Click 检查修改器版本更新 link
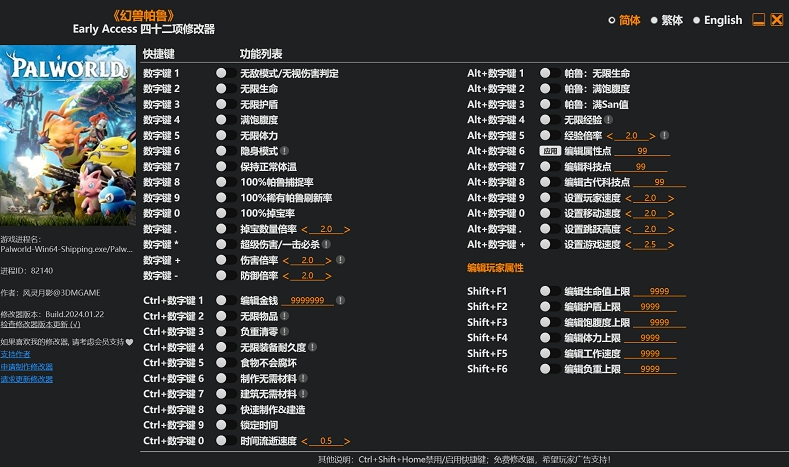 point(40,324)
